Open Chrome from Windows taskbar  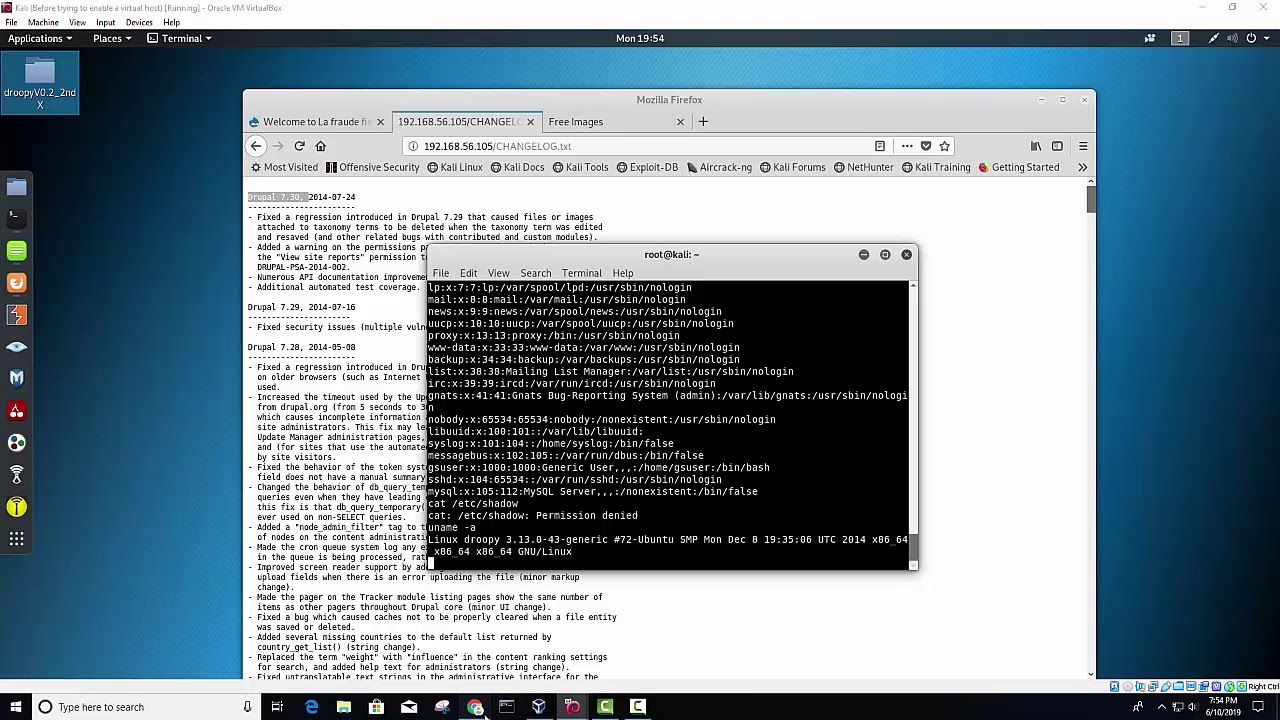point(474,707)
